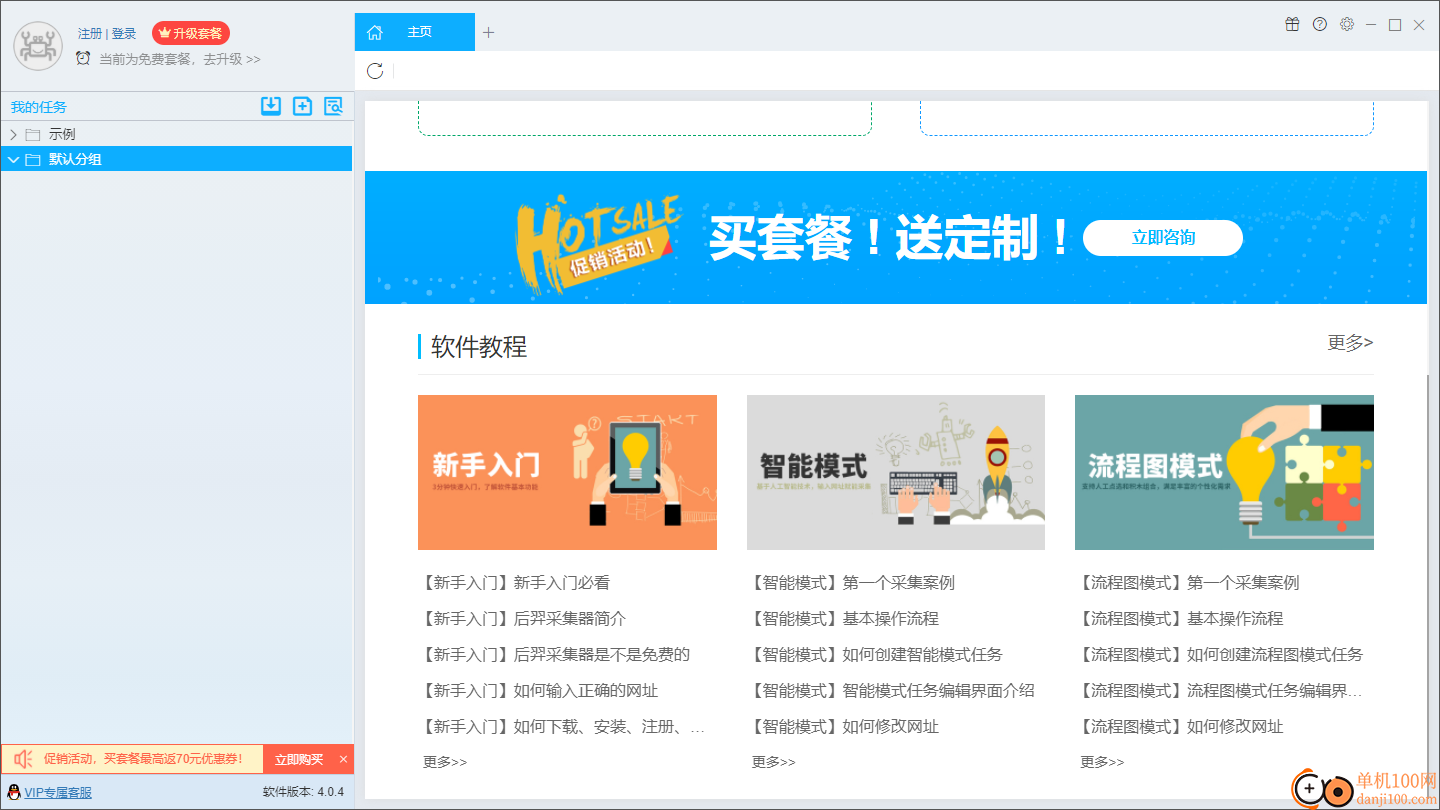This screenshot has width=1440, height=810.
Task: Open help question mark icon
Action: pos(1320,24)
